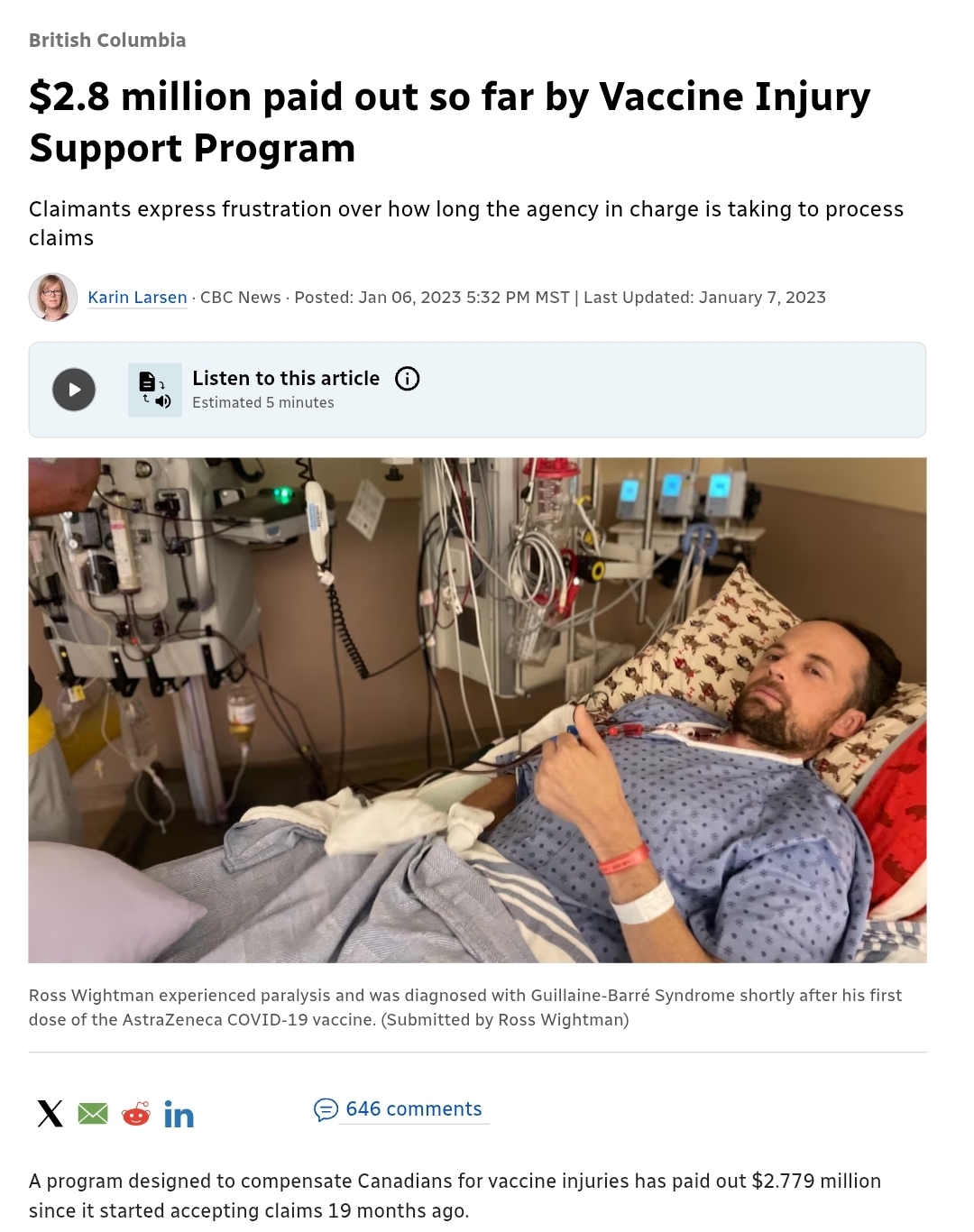Play the article audio
The image size is (974, 1232).
(74, 390)
